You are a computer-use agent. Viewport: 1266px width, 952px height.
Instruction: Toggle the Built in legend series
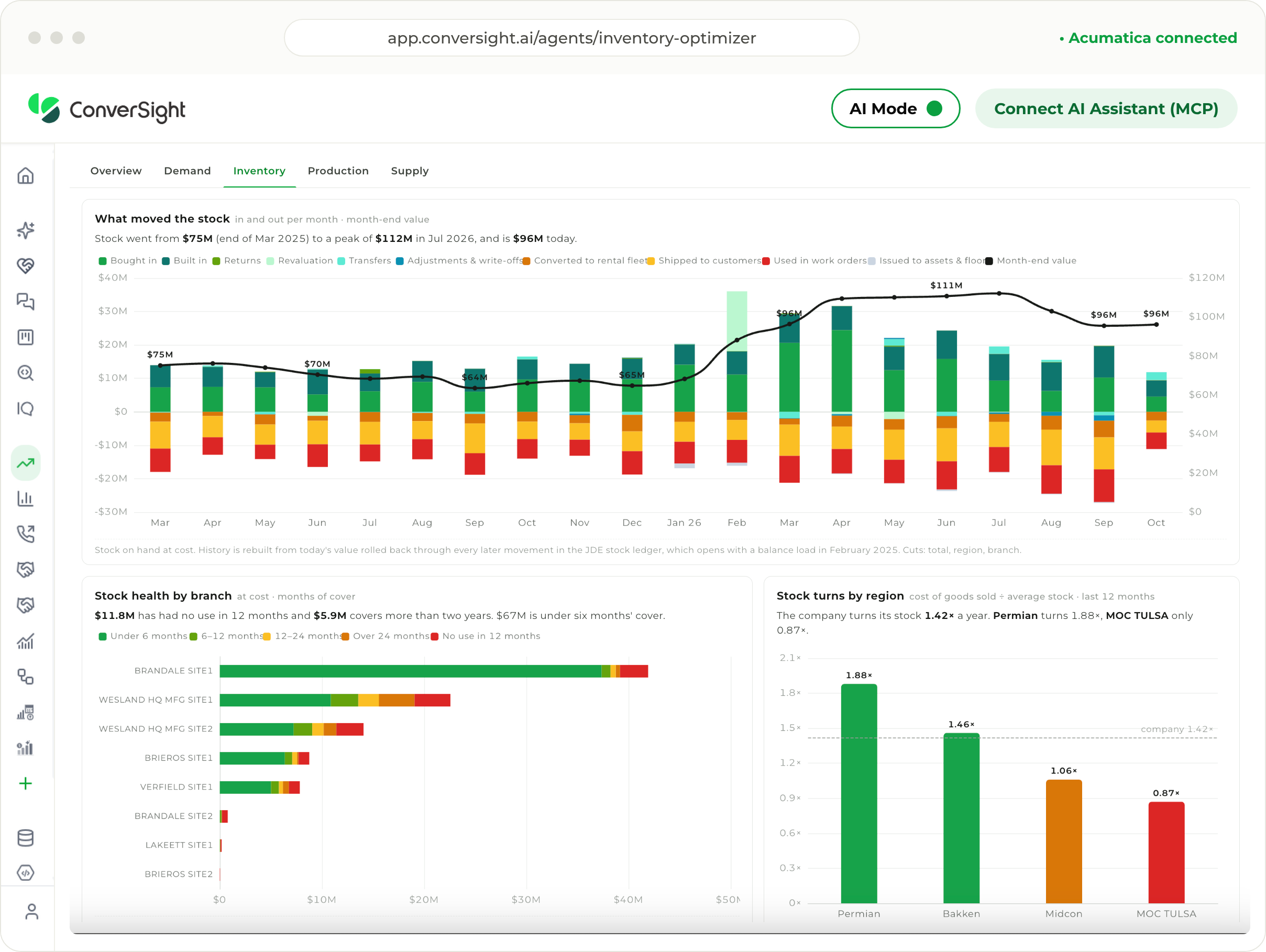184,261
